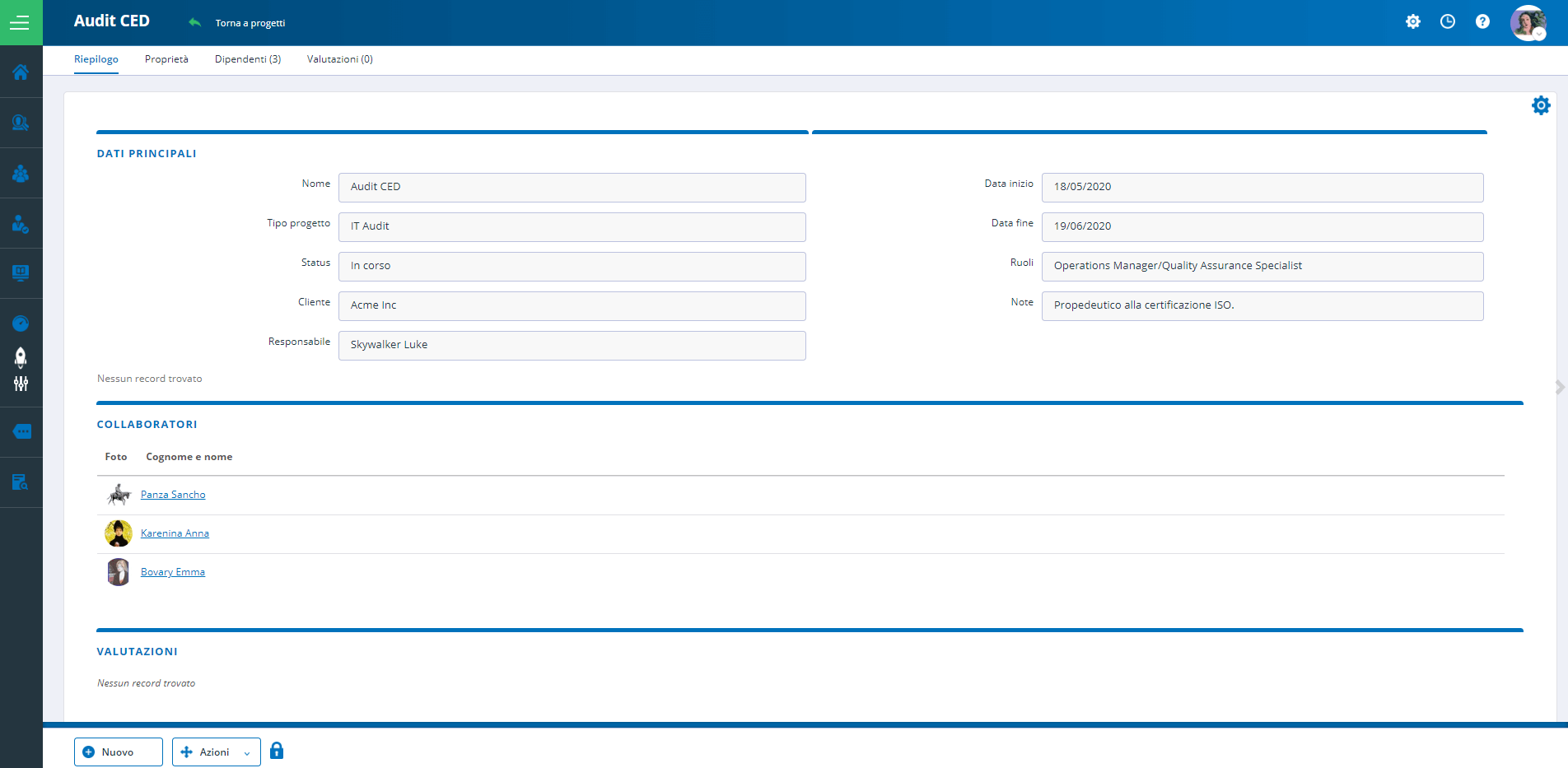Expand the right side panel arrow
Screen dimensions: 1568x768
pos(1559,387)
